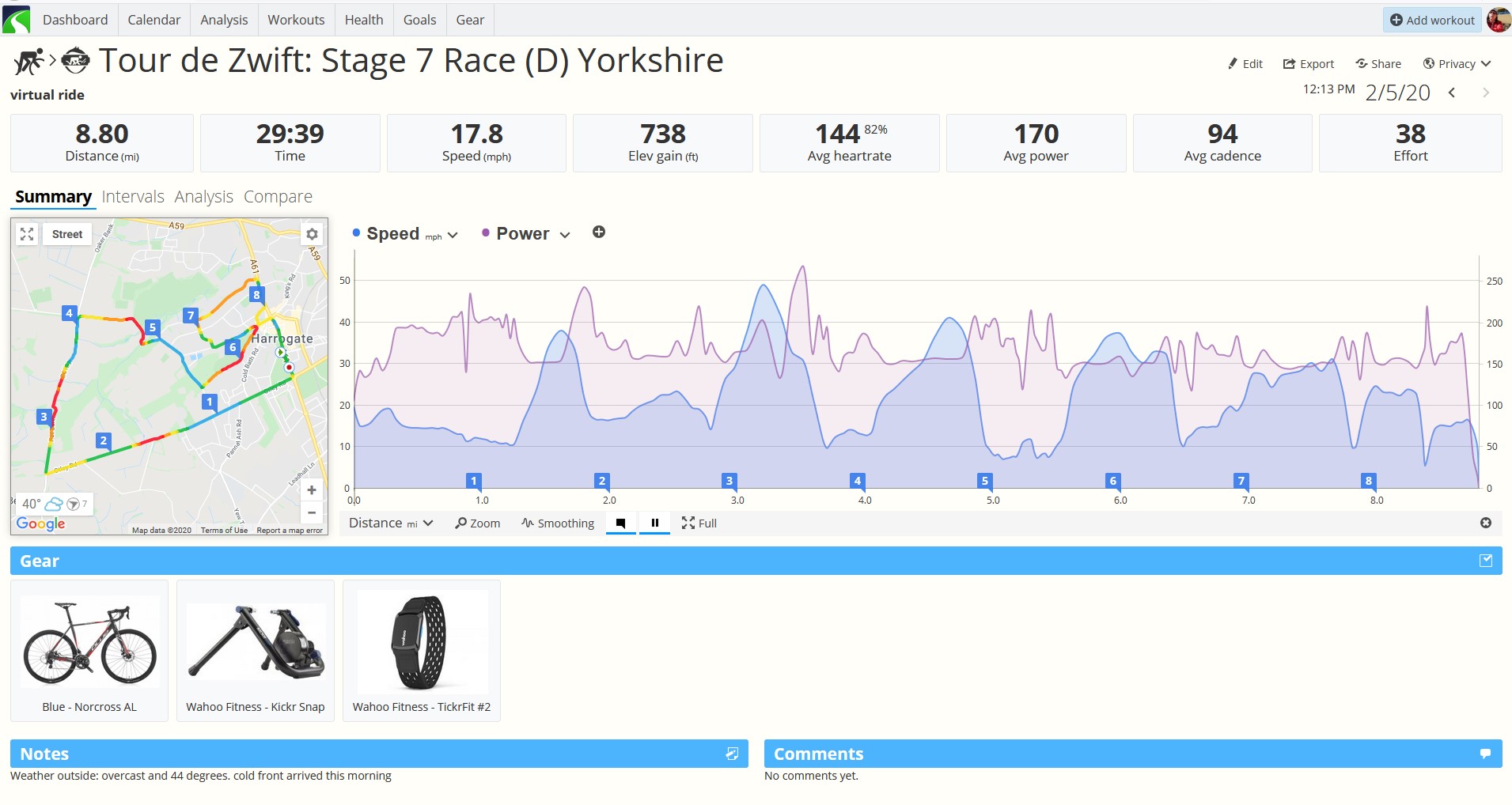Image resolution: width=1512 pixels, height=805 pixels.
Task: Toggle Speed series blue dot
Action: pos(356,232)
